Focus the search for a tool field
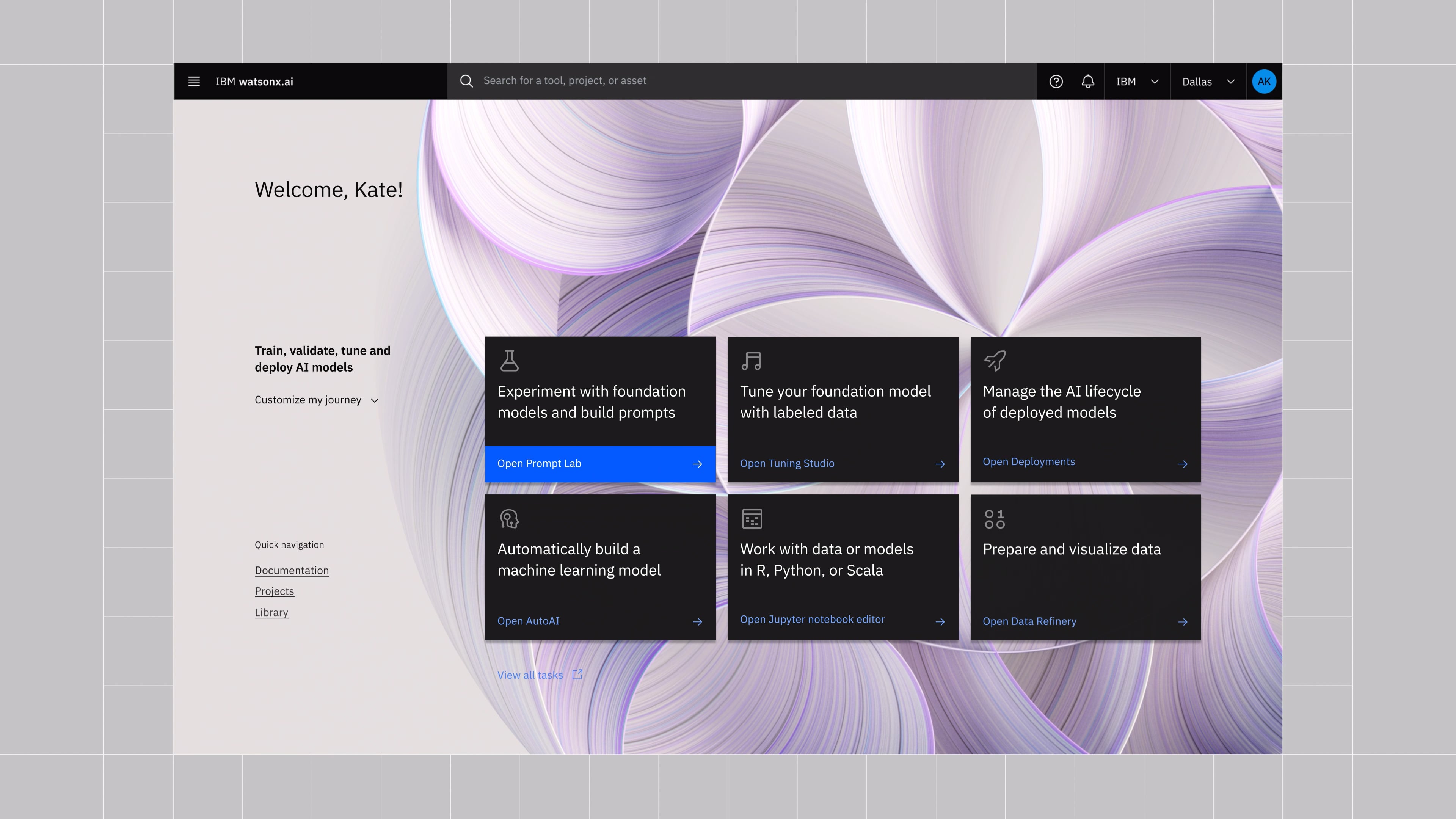The height and width of the screenshot is (819, 1456). point(742,82)
